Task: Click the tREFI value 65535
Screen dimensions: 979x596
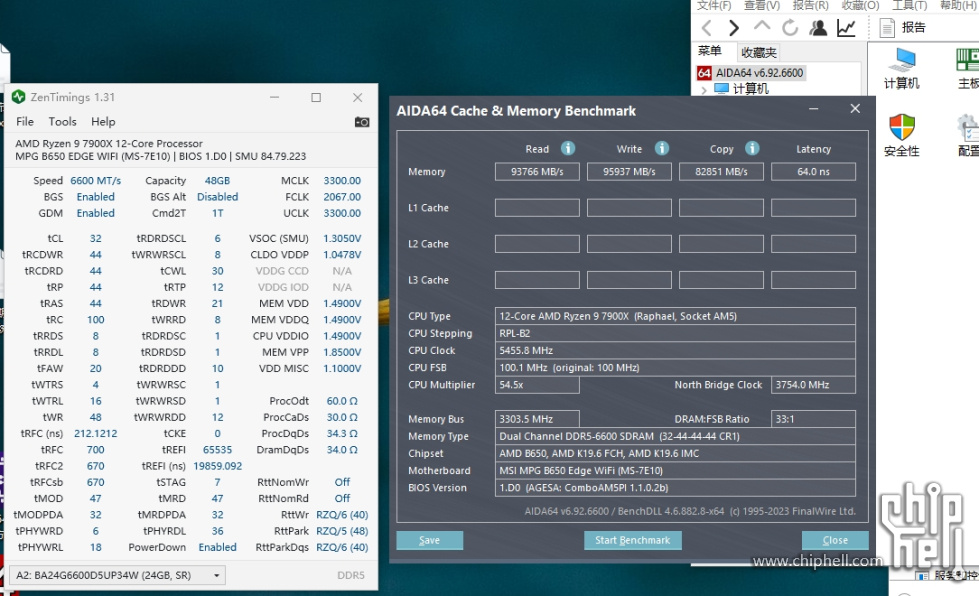Action: 217,449
